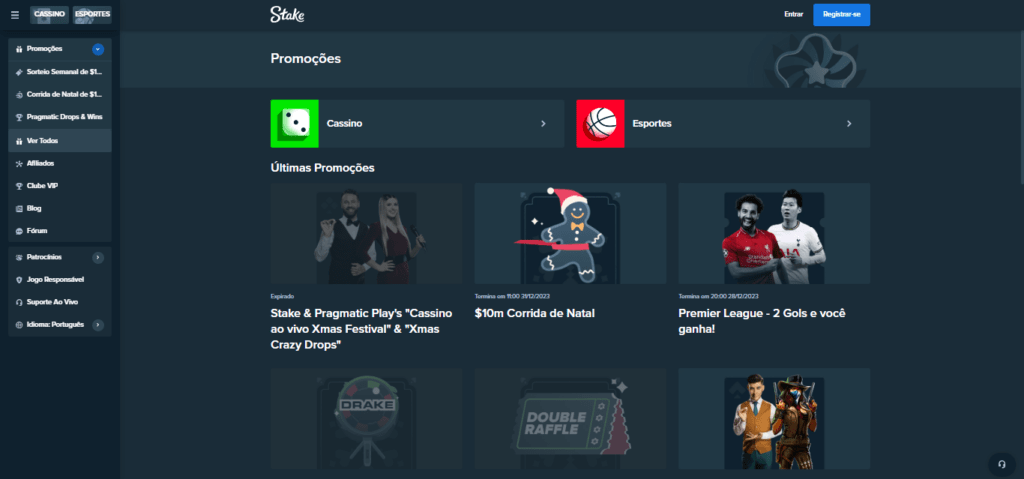Image resolution: width=1024 pixels, height=479 pixels.
Task: Open Fórum in sidebar
Action: pos(59,231)
